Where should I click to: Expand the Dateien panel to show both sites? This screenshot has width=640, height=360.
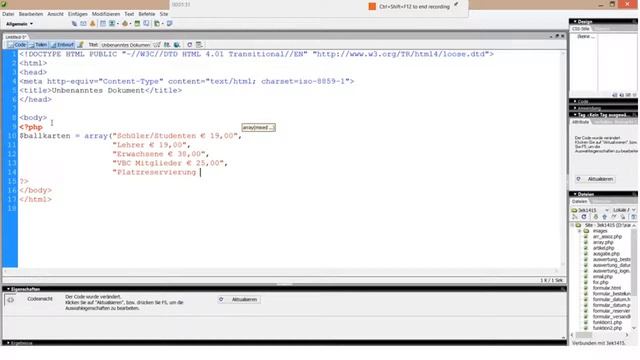point(633,217)
